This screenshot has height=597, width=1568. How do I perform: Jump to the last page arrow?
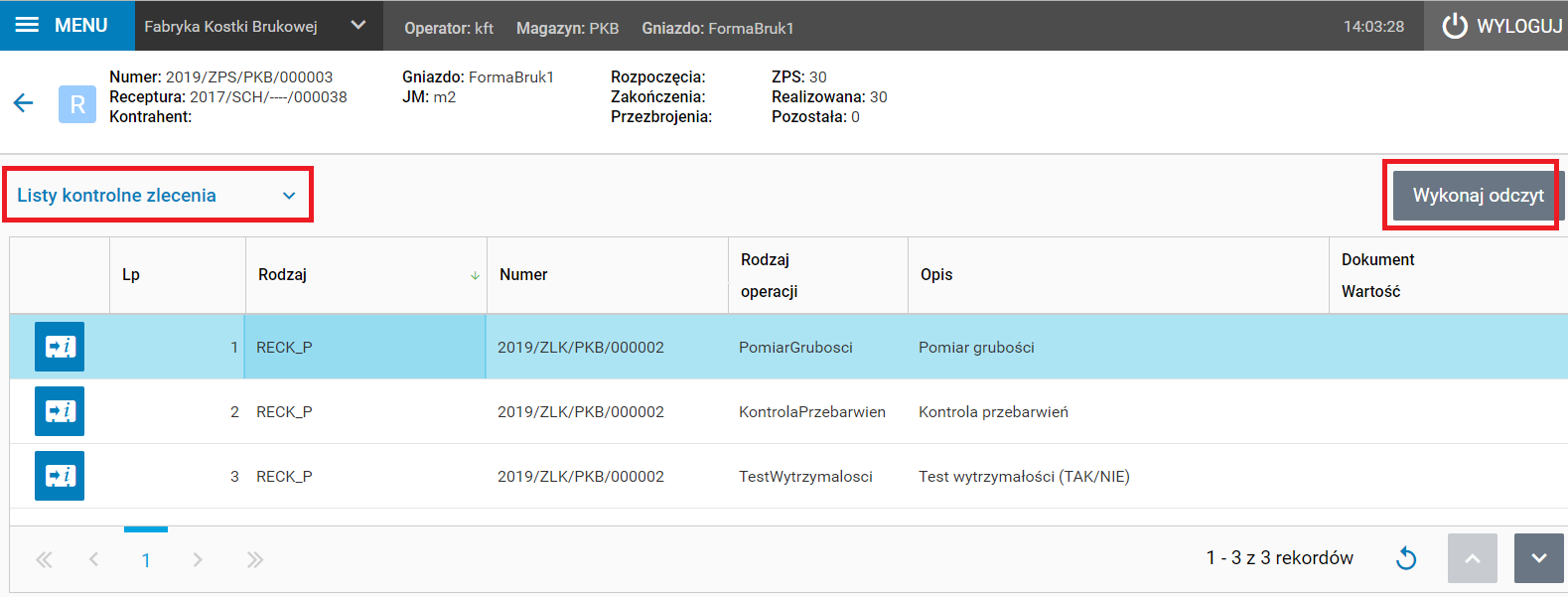(x=255, y=560)
